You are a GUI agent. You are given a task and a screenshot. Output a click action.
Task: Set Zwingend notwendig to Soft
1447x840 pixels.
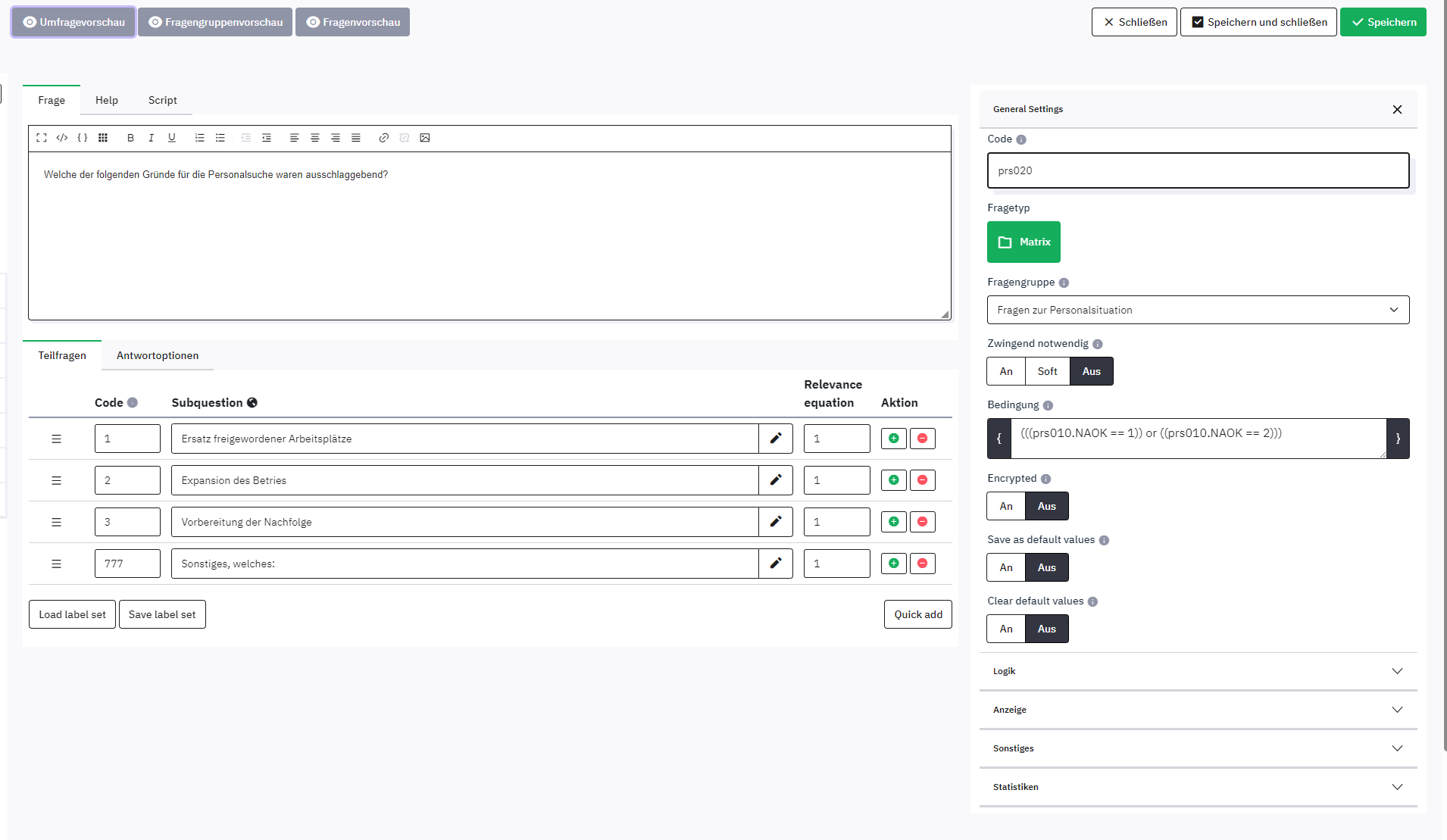point(1048,371)
